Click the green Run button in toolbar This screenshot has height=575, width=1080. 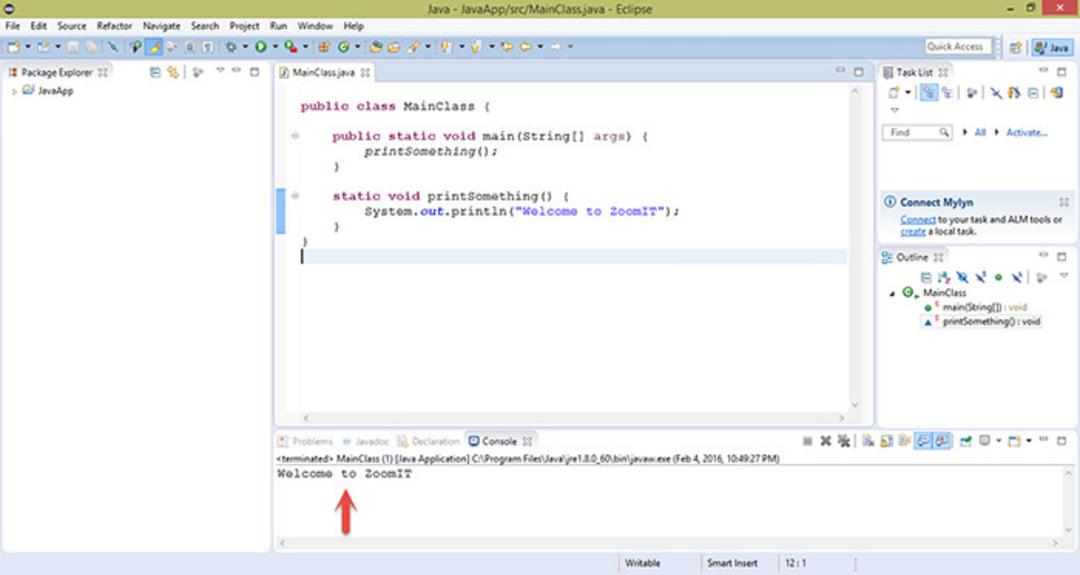tap(260, 47)
